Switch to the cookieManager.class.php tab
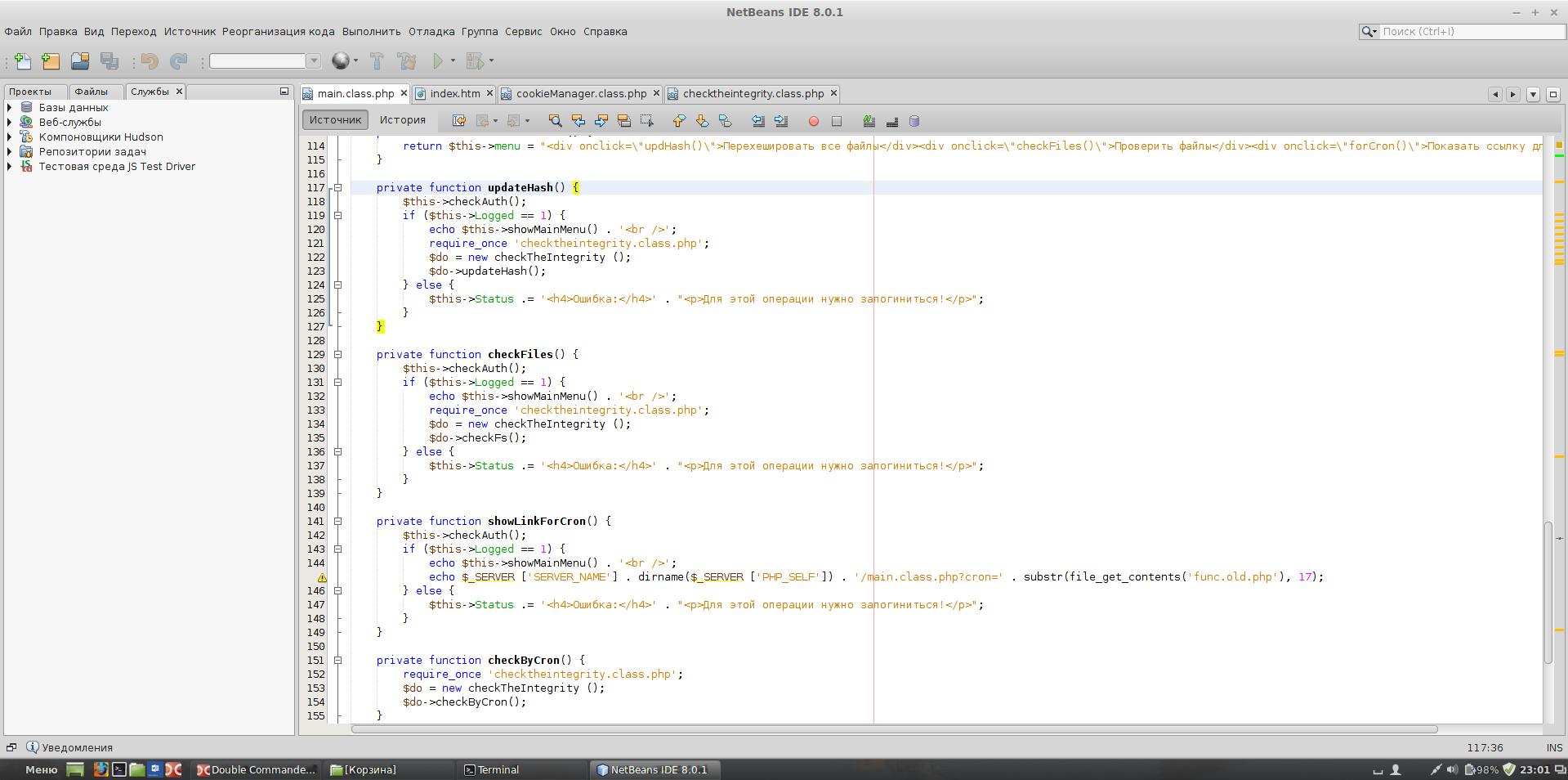Image resolution: width=1568 pixels, height=780 pixels. [581, 94]
